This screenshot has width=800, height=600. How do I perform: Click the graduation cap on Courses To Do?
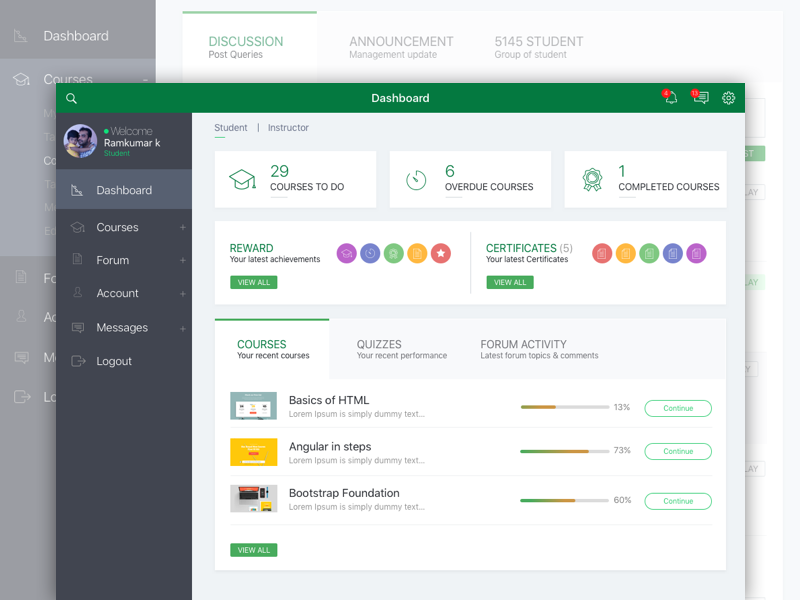(244, 179)
